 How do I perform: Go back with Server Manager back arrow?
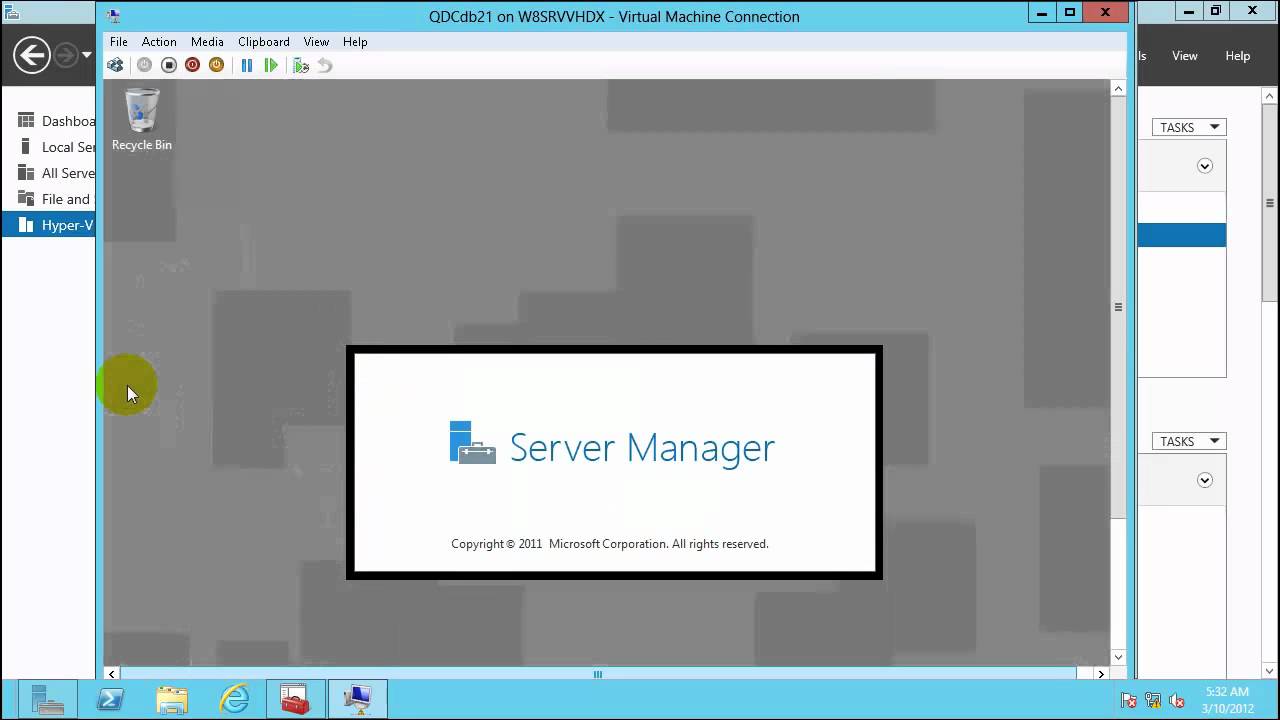(x=32, y=55)
